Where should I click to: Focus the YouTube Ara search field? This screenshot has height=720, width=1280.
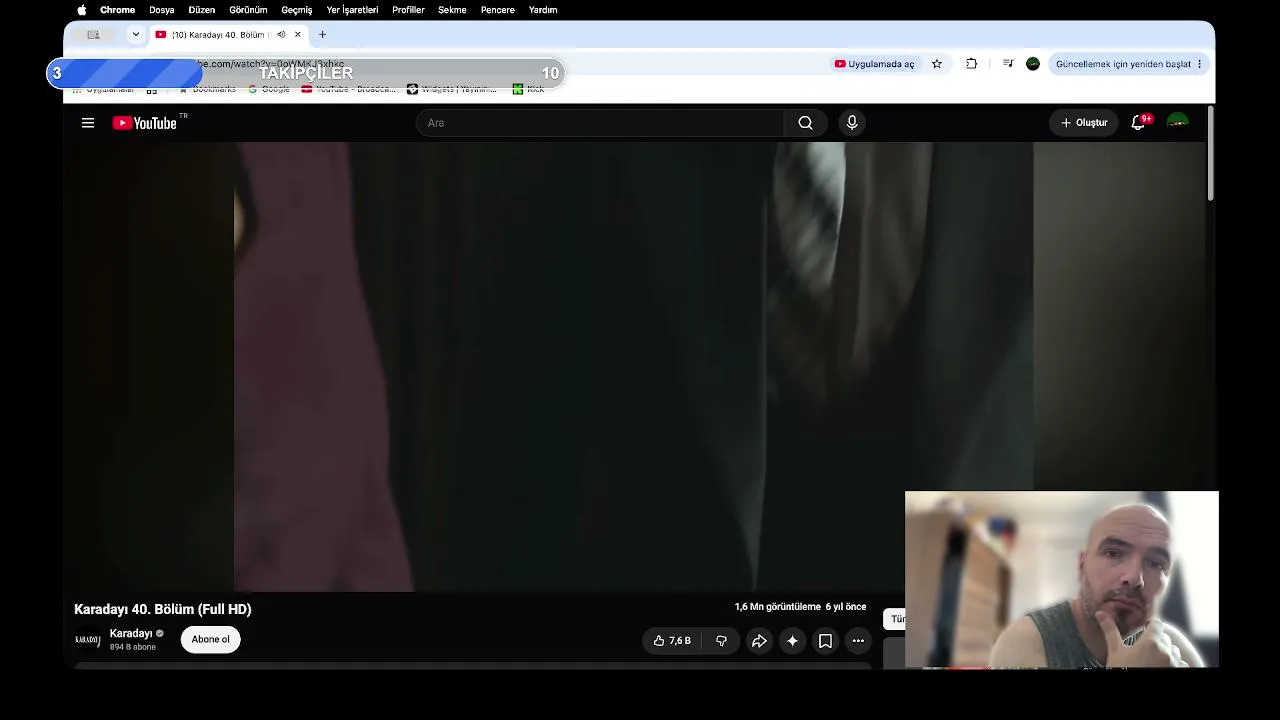(x=600, y=123)
